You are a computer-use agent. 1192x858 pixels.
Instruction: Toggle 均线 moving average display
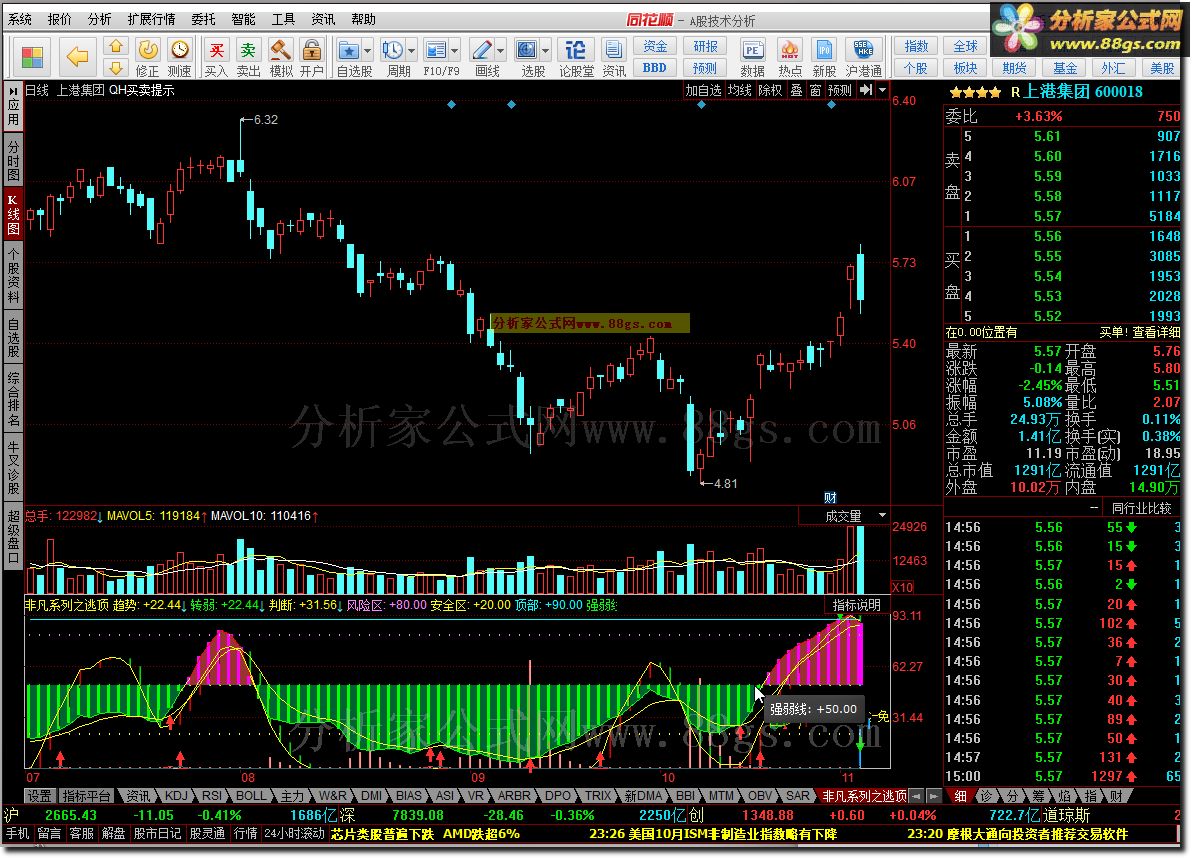click(740, 90)
